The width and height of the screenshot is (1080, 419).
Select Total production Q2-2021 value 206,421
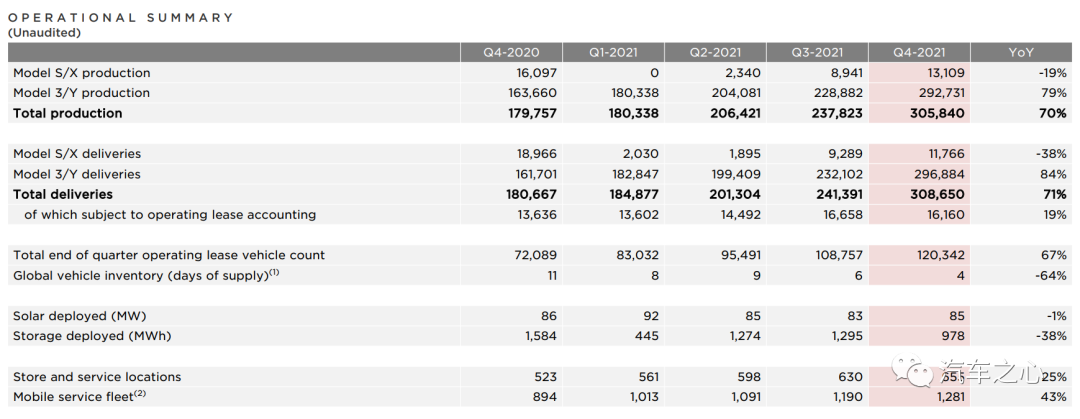pyautogui.click(x=734, y=113)
